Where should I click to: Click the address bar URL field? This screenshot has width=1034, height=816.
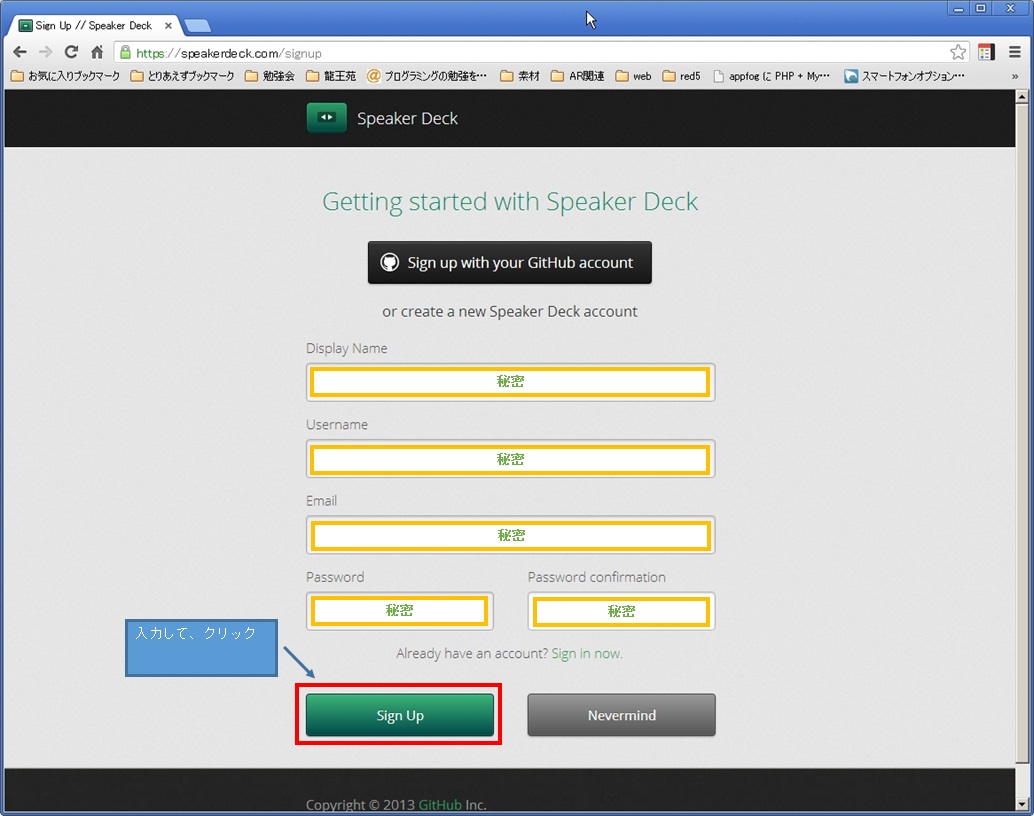coord(541,53)
